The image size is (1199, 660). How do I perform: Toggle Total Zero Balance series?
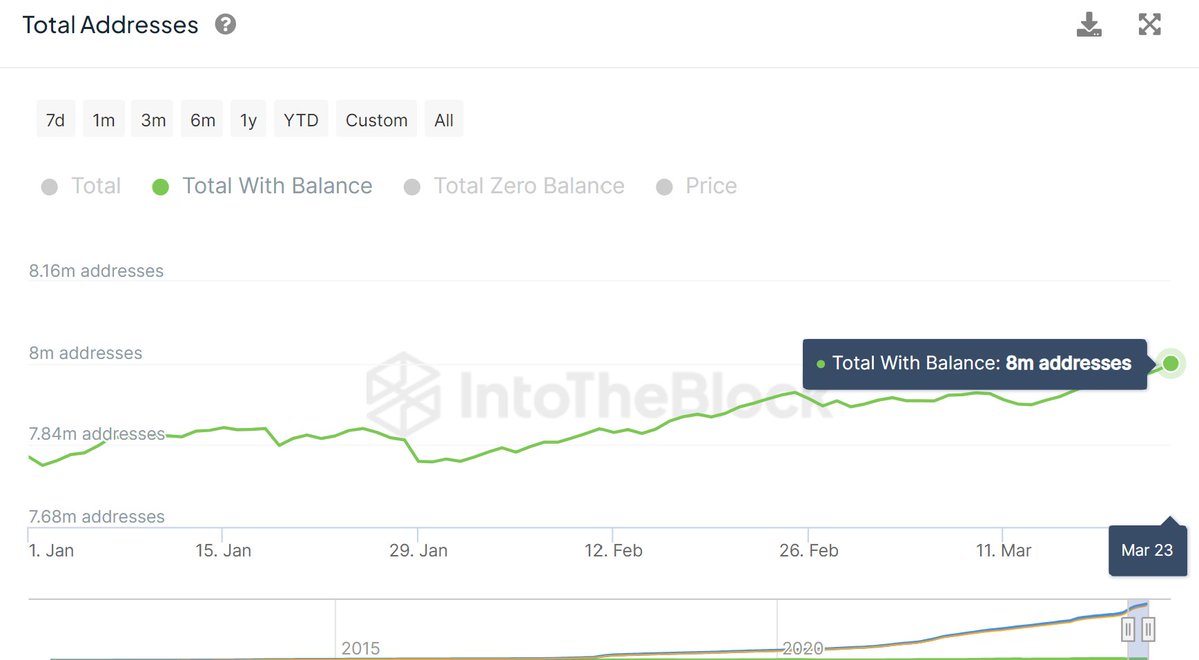click(514, 186)
